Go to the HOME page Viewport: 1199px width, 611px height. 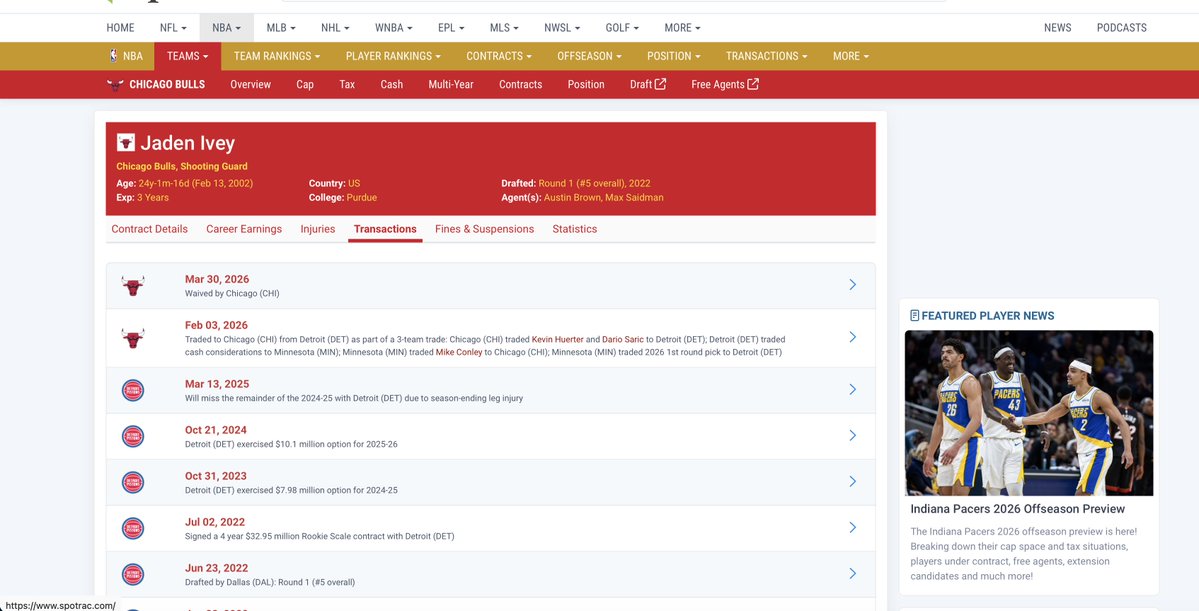click(x=120, y=28)
